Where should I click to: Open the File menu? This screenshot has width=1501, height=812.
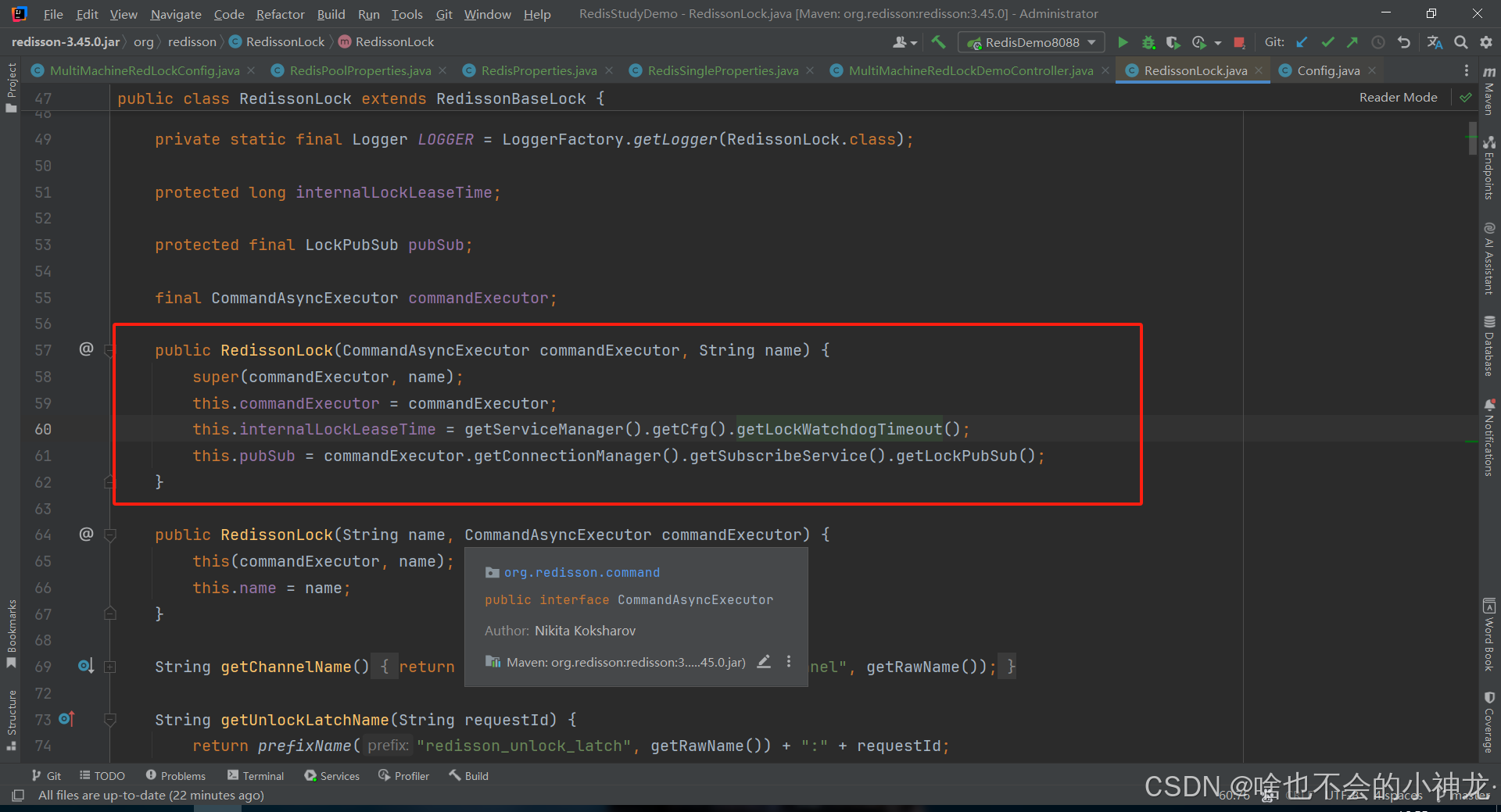(53, 14)
